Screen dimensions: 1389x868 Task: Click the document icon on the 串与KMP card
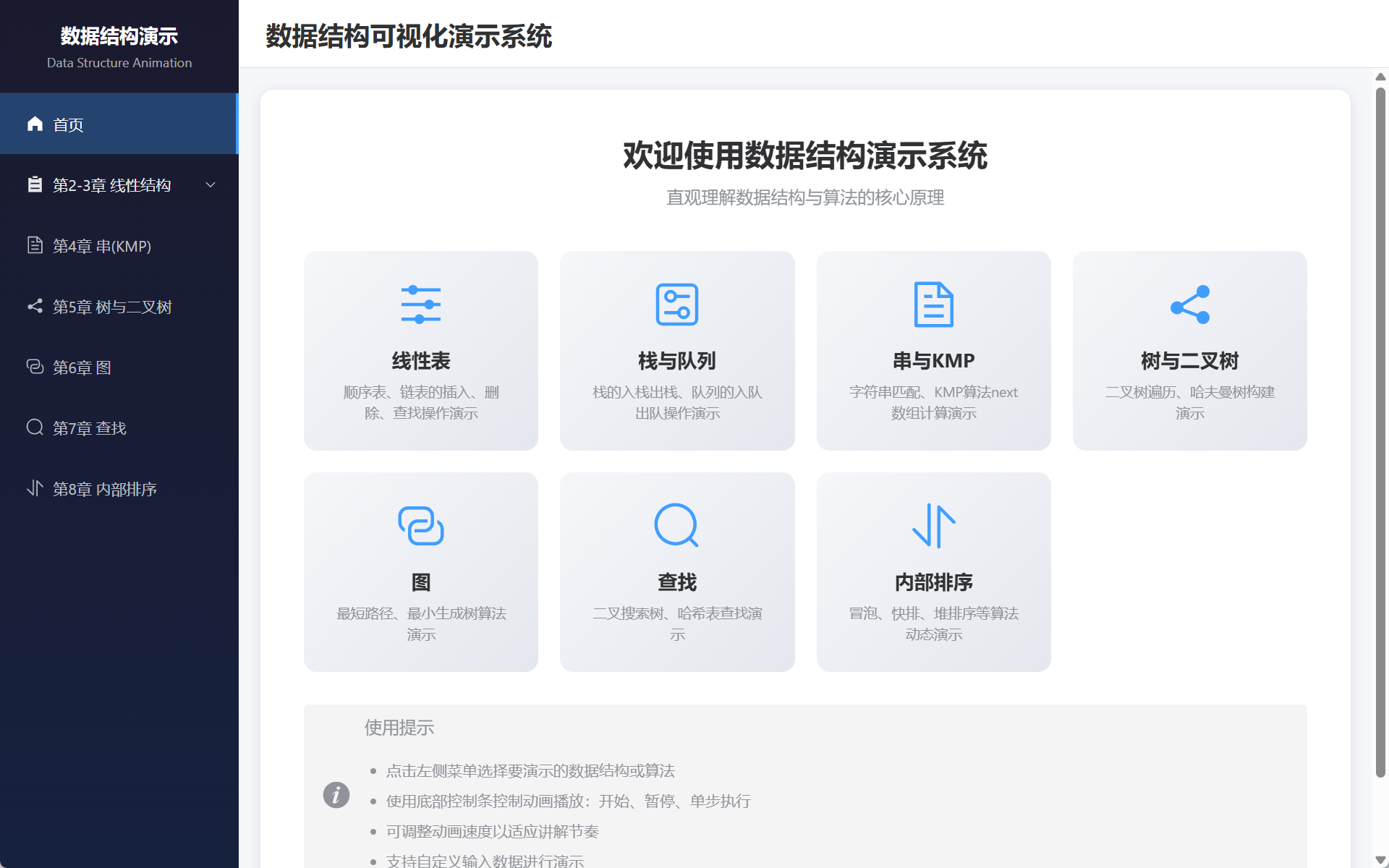pyautogui.click(x=934, y=304)
